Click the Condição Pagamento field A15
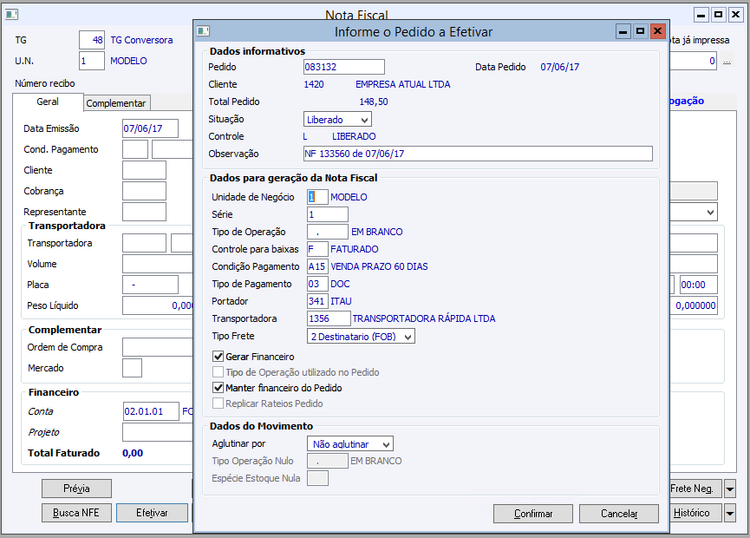 (x=318, y=266)
